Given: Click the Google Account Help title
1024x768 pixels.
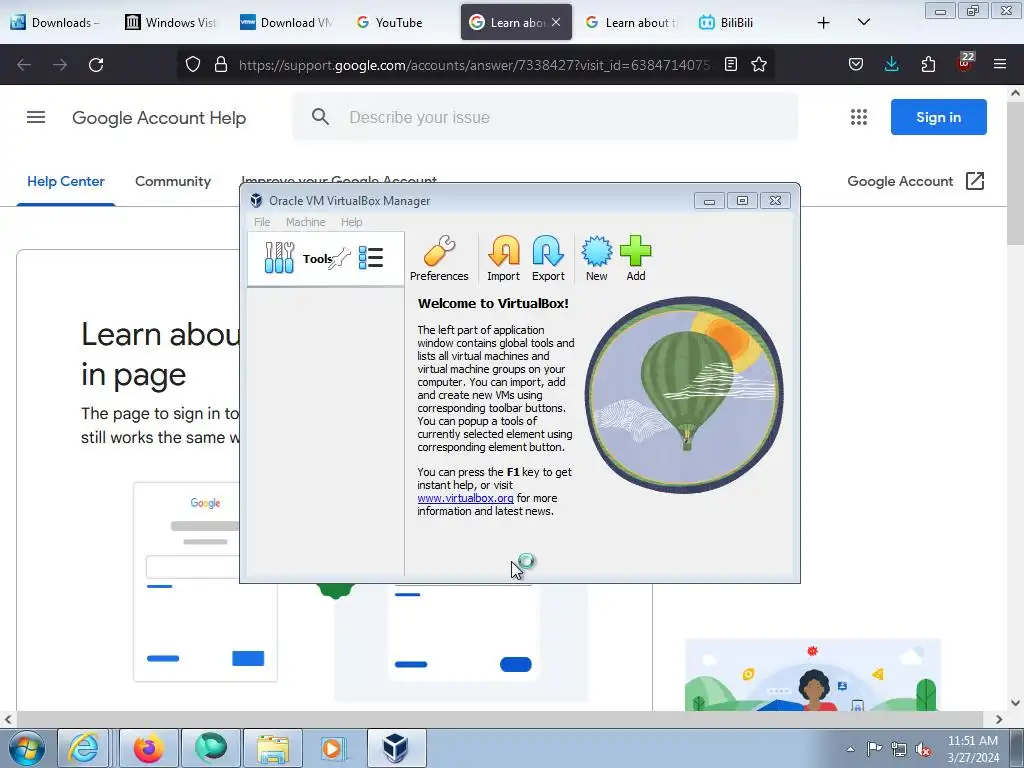Looking at the screenshot, I should coord(159,118).
